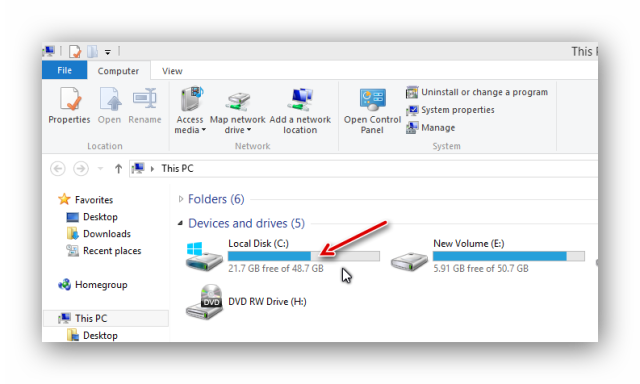The image size is (640, 384).
Task: Click Homegroup in navigation pane
Action: point(101,284)
